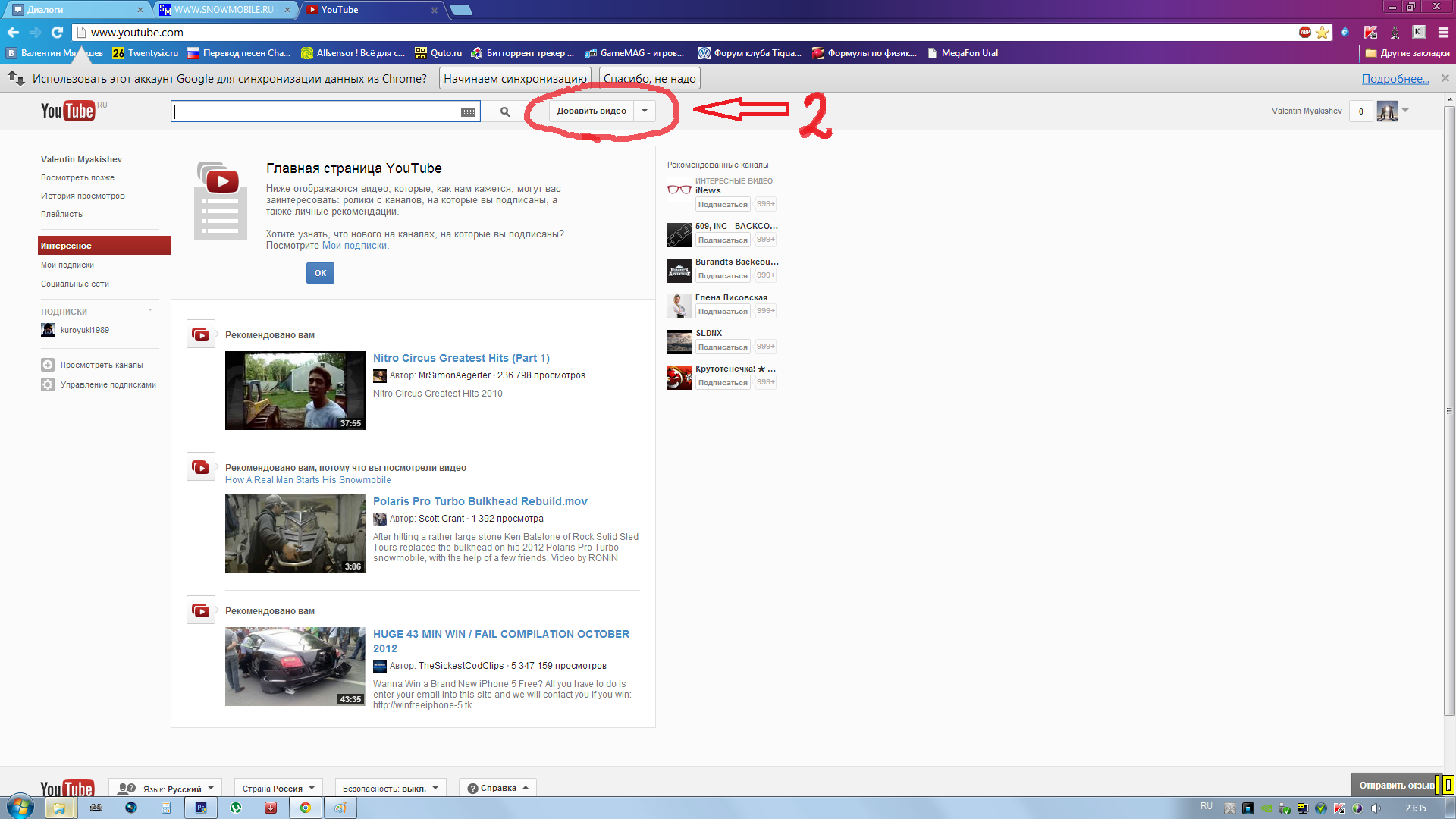The width and height of the screenshot is (1456, 819).
Task: Click Scott Grant author avatar icon
Action: [380, 519]
